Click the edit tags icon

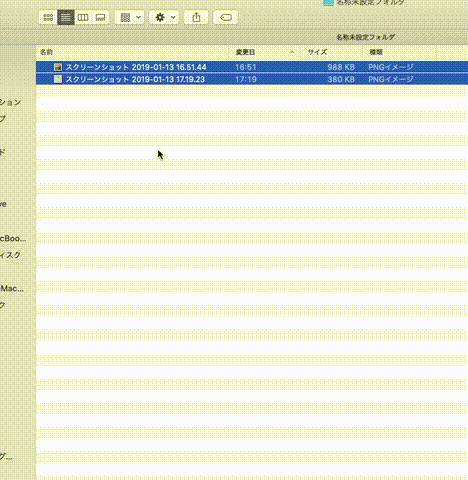226,17
